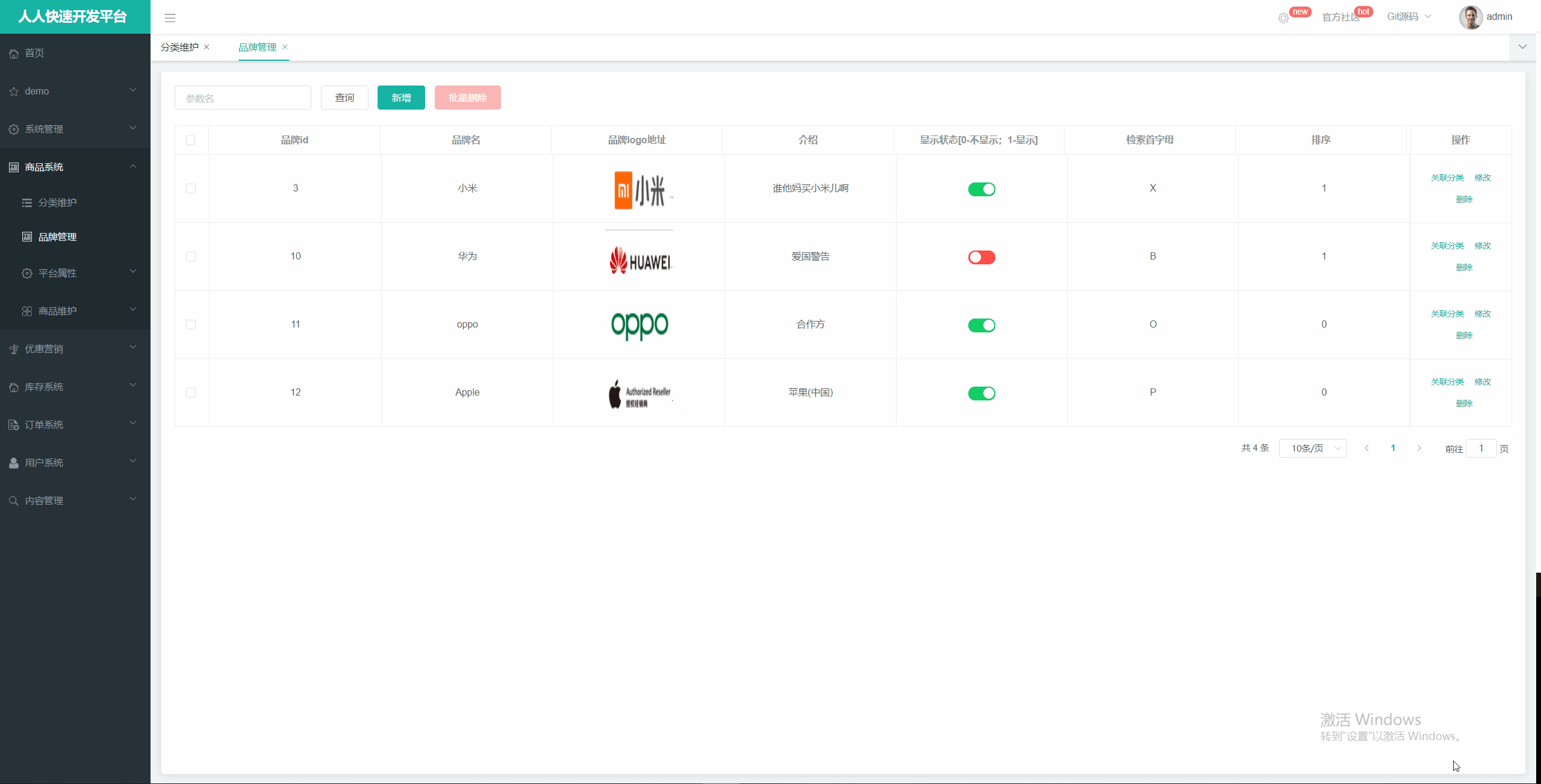Image resolution: width=1541 pixels, height=784 pixels.
Task: Close the 品牌管理 tab with X icon
Action: point(285,47)
